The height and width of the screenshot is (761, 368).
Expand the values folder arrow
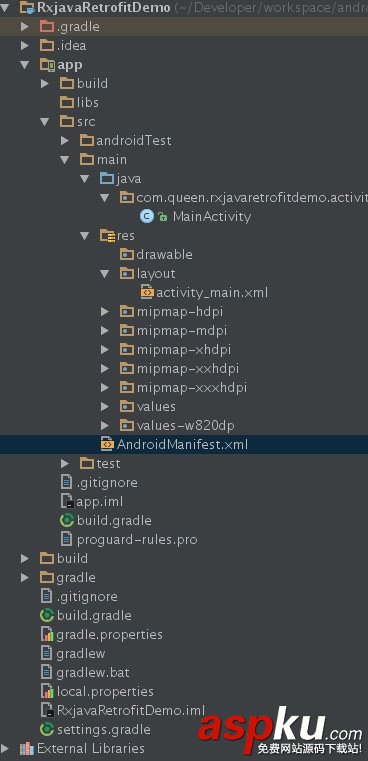(x=104, y=407)
